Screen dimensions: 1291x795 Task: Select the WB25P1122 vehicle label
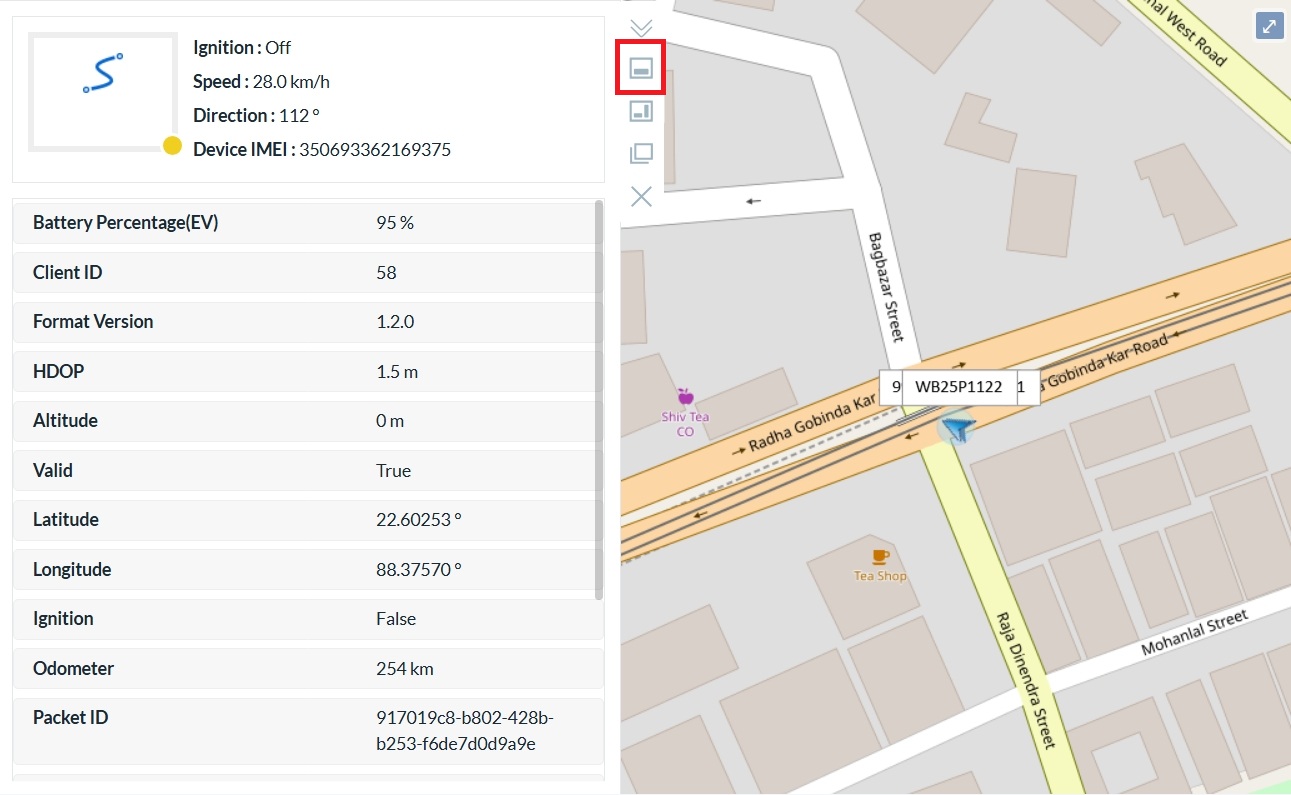[958, 387]
